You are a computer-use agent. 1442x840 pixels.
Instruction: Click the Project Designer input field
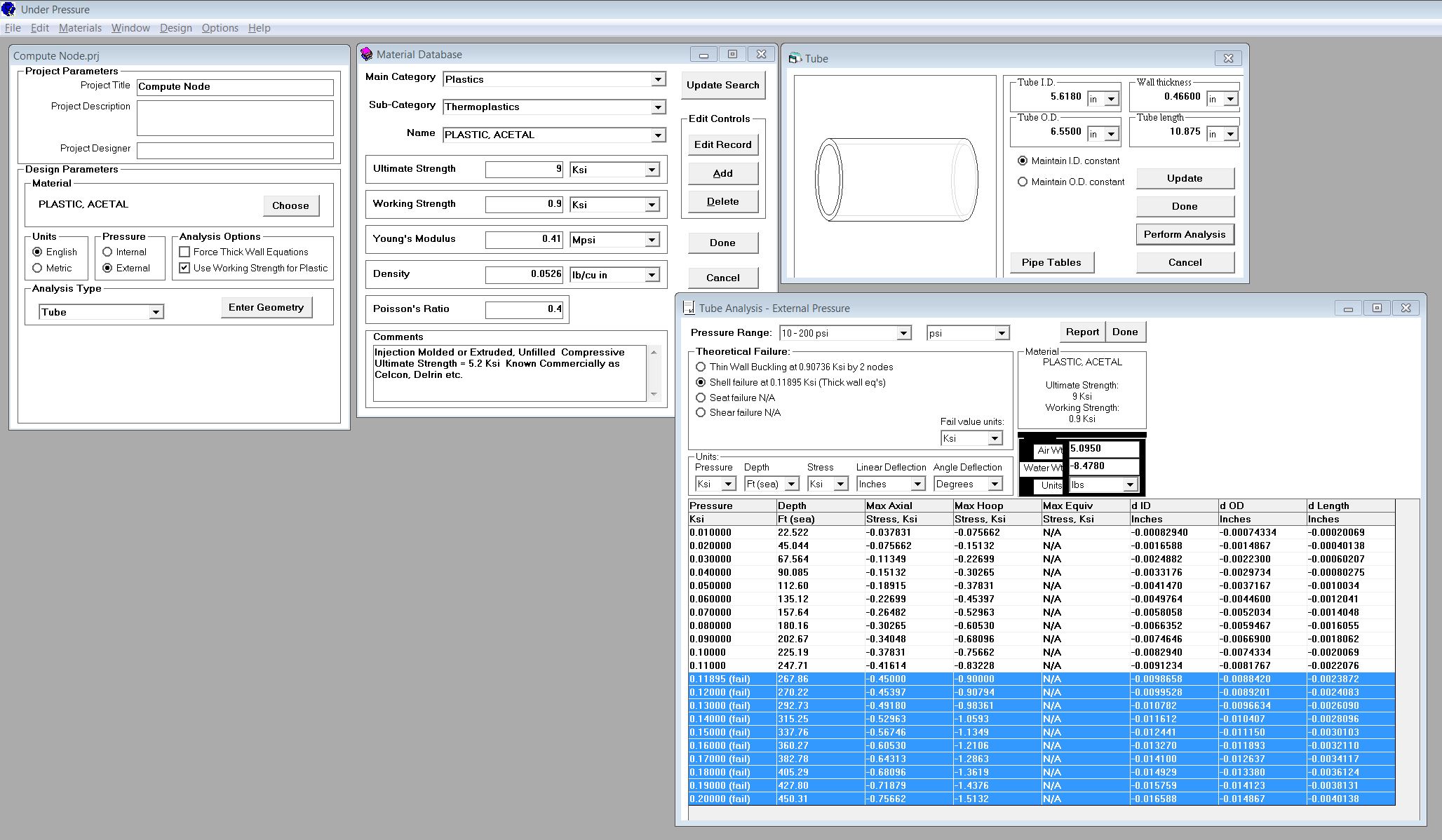(x=235, y=150)
